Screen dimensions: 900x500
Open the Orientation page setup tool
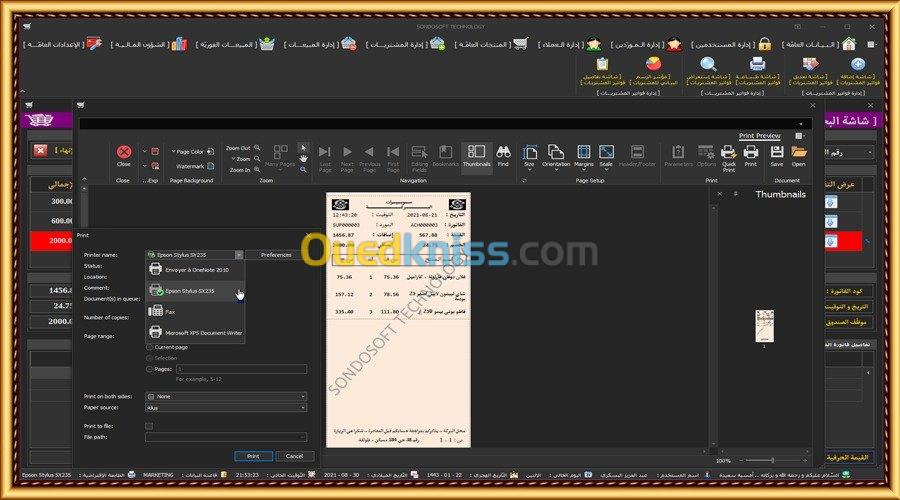556,152
